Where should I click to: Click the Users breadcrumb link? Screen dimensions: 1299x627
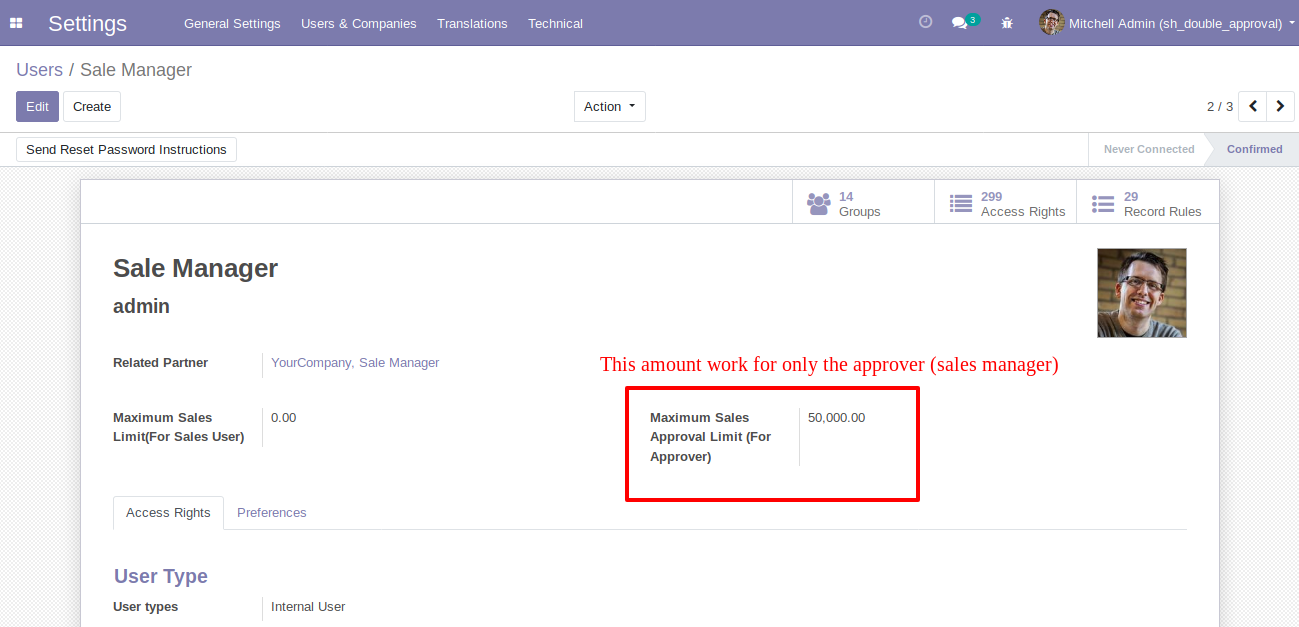coord(39,70)
